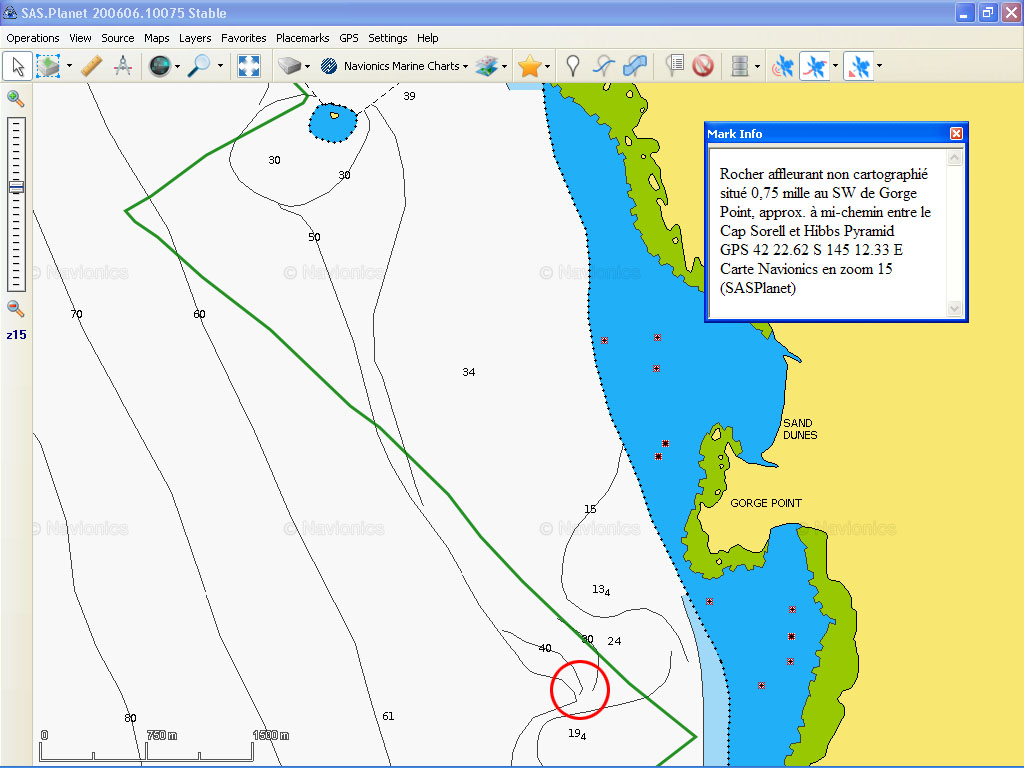
Task: Open the GPS centering dropdown arrow
Action: (879, 66)
